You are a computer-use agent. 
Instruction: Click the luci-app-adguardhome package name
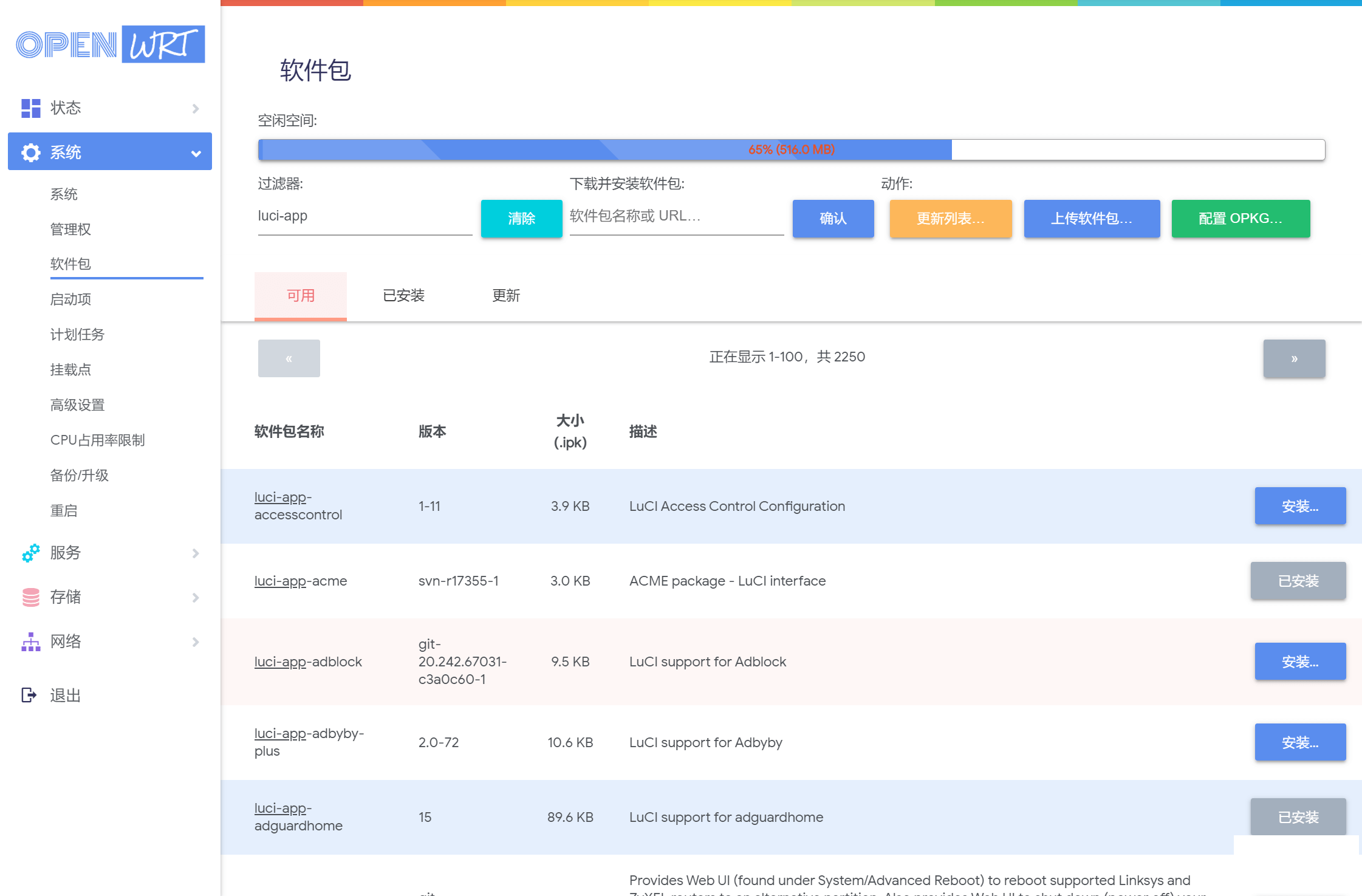tap(298, 817)
